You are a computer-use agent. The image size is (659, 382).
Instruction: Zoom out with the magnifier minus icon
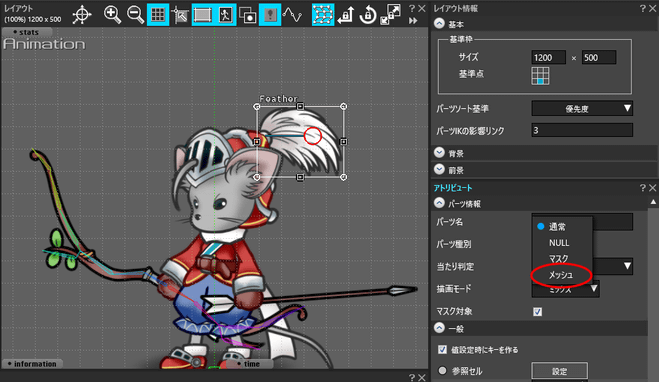[x=135, y=15]
